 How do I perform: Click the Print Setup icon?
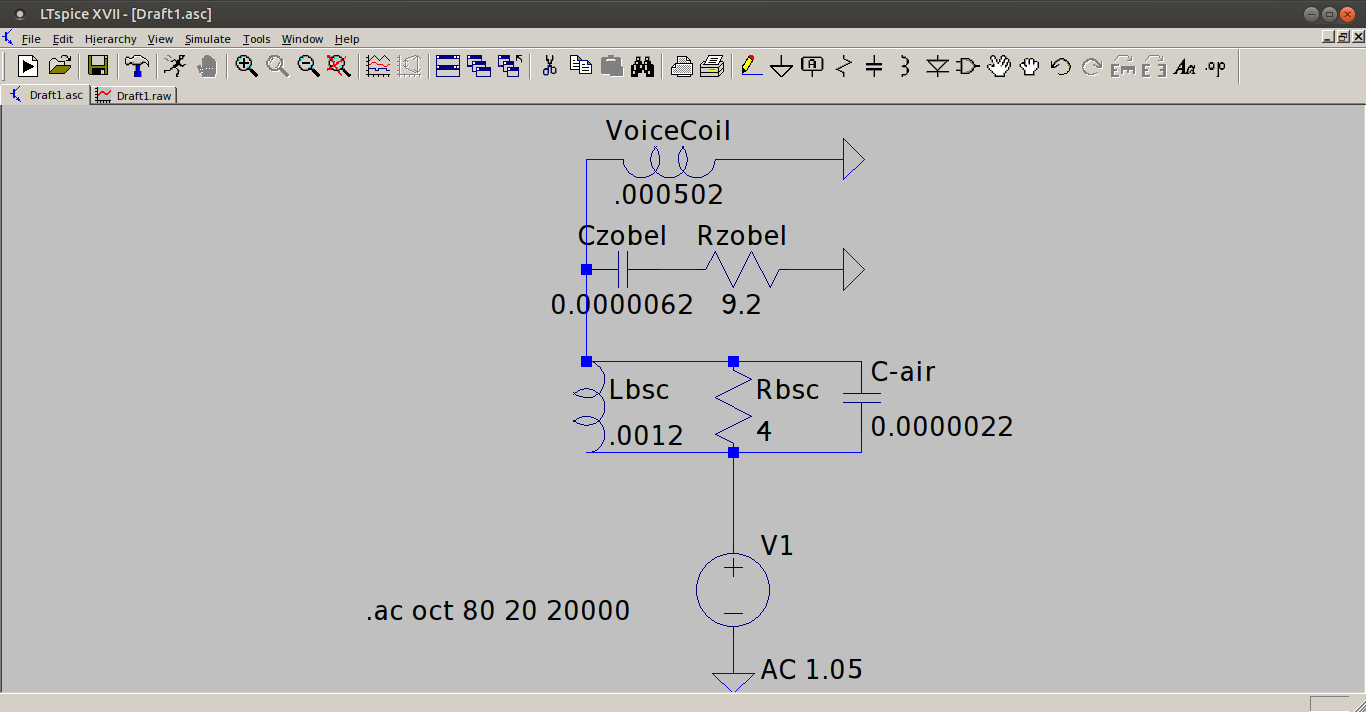point(681,66)
